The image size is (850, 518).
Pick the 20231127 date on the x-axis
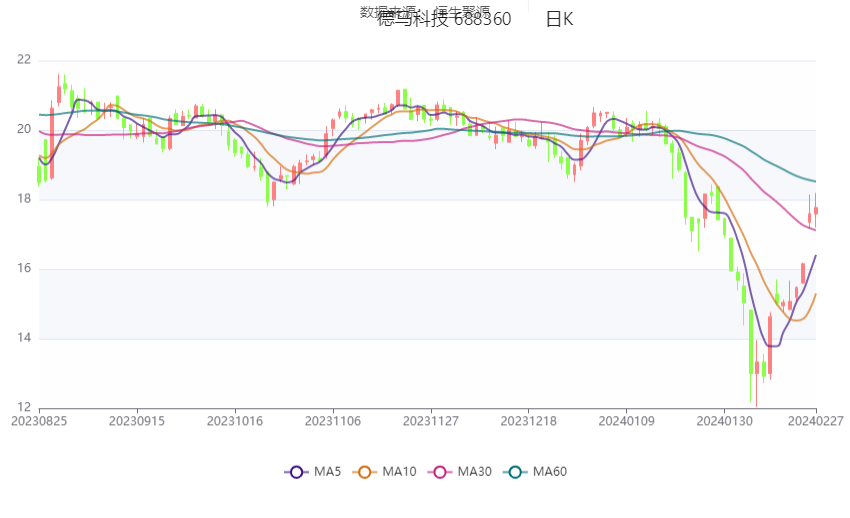tap(432, 422)
